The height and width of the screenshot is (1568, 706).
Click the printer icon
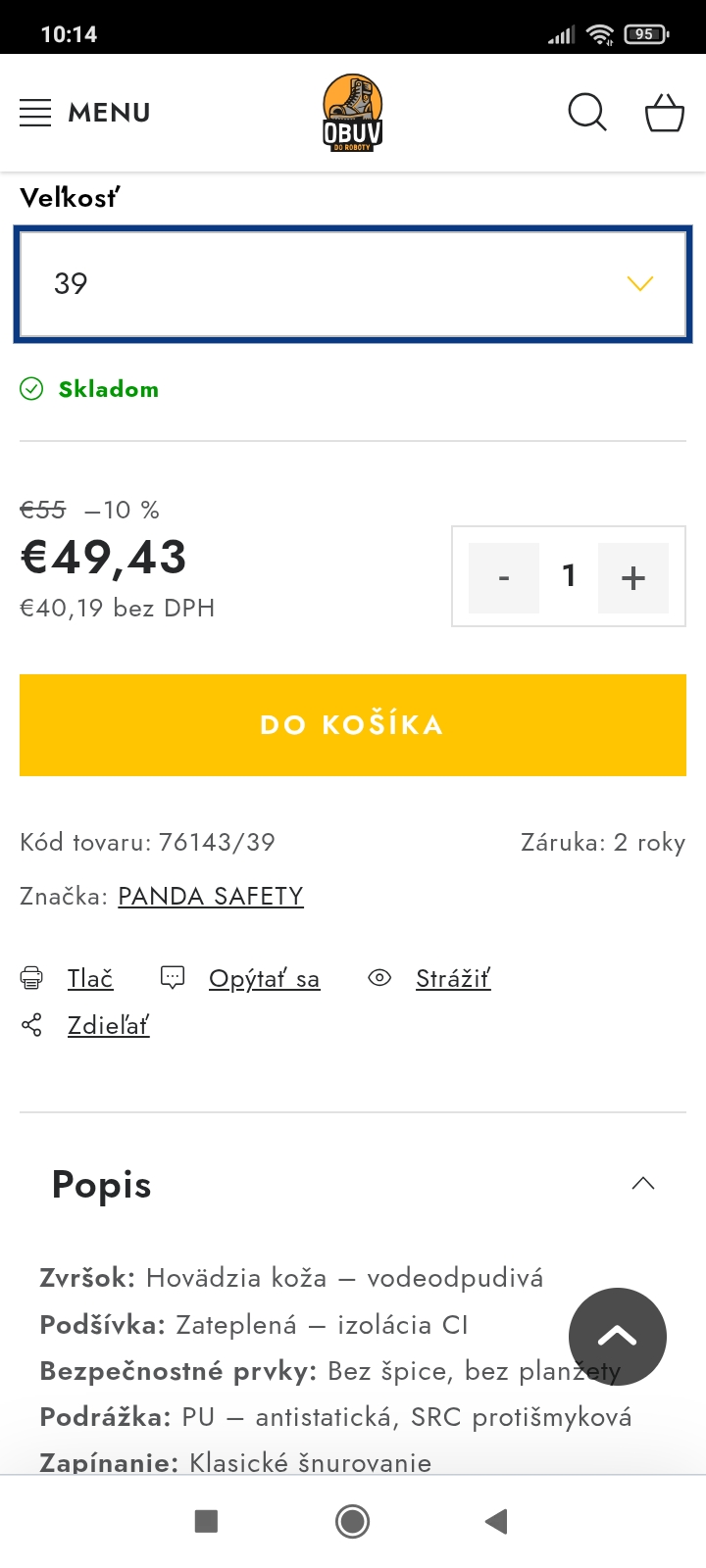[x=31, y=978]
